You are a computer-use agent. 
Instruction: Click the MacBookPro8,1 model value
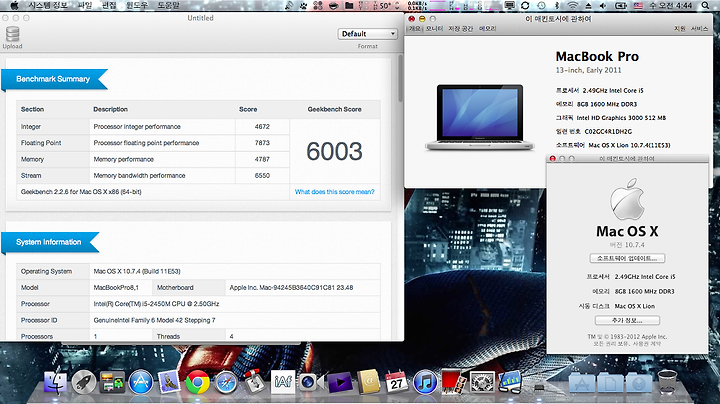[x=116, y=287]
